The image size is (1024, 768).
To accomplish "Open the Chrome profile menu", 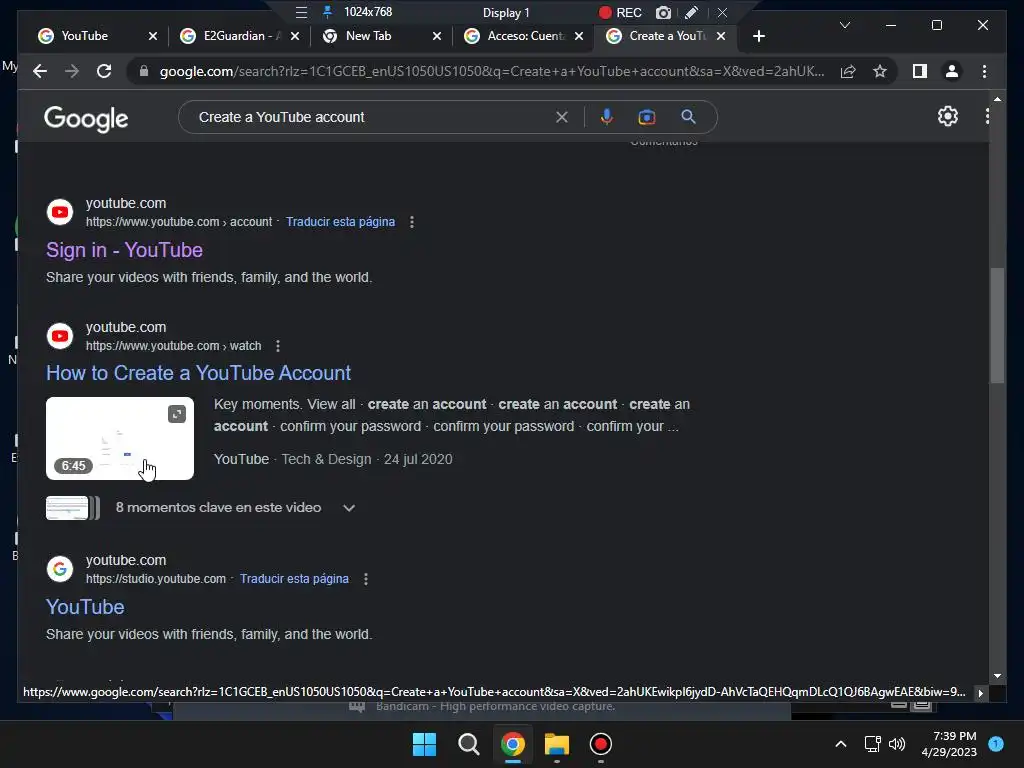I will pos(952,71).
